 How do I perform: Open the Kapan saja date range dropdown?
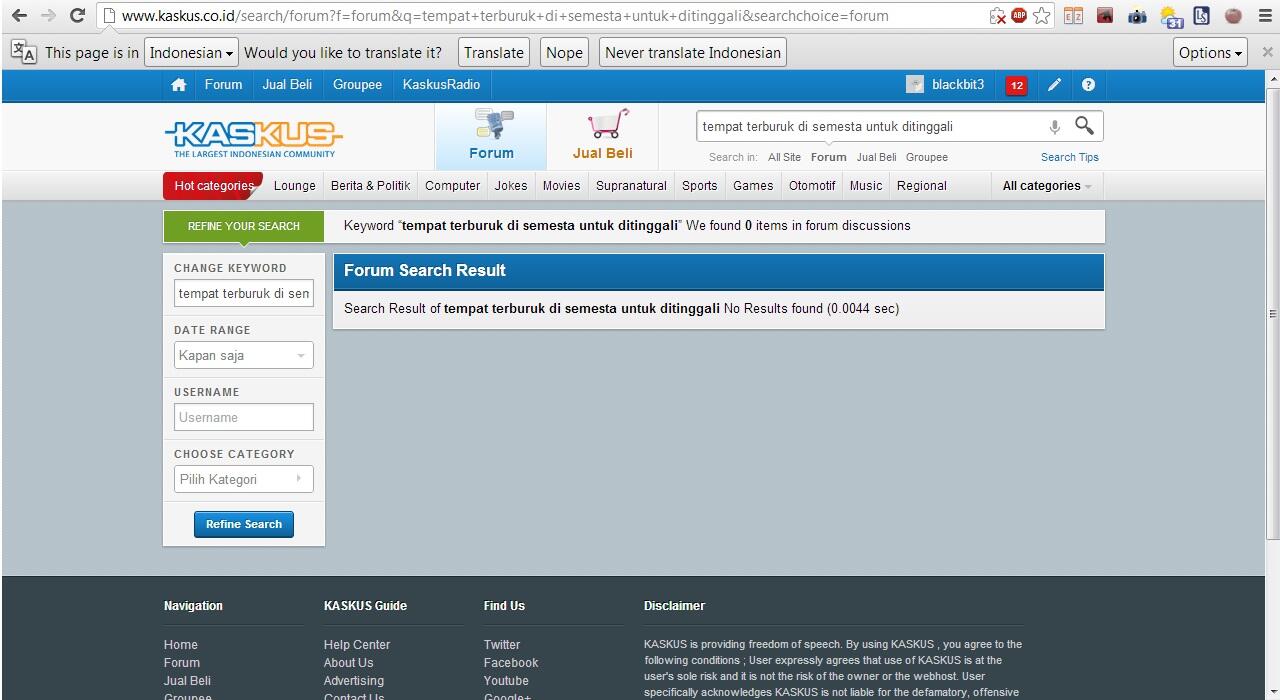coord(243,355)
